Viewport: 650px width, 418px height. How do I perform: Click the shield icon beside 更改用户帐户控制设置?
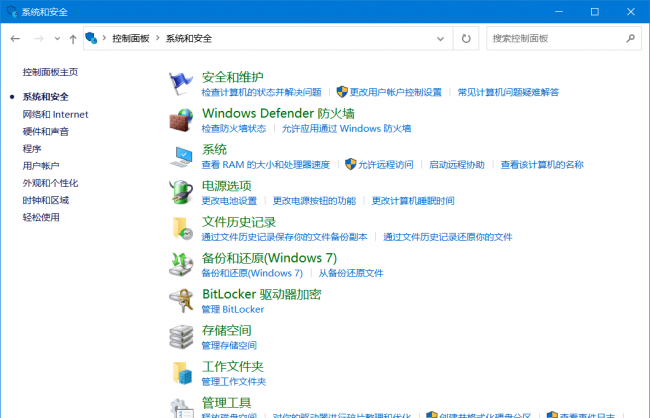click(x=342, y=92)
